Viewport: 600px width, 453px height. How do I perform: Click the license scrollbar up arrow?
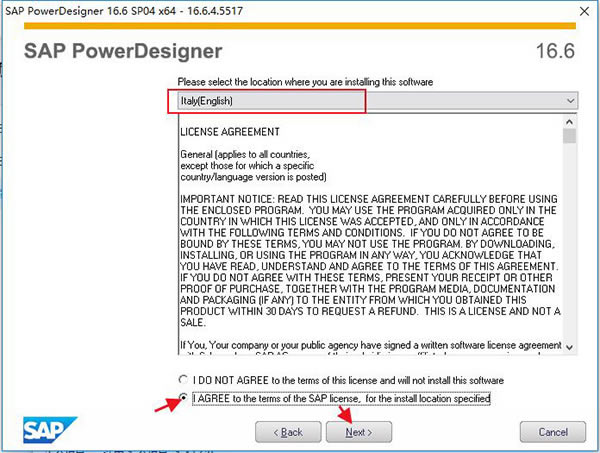569,122
